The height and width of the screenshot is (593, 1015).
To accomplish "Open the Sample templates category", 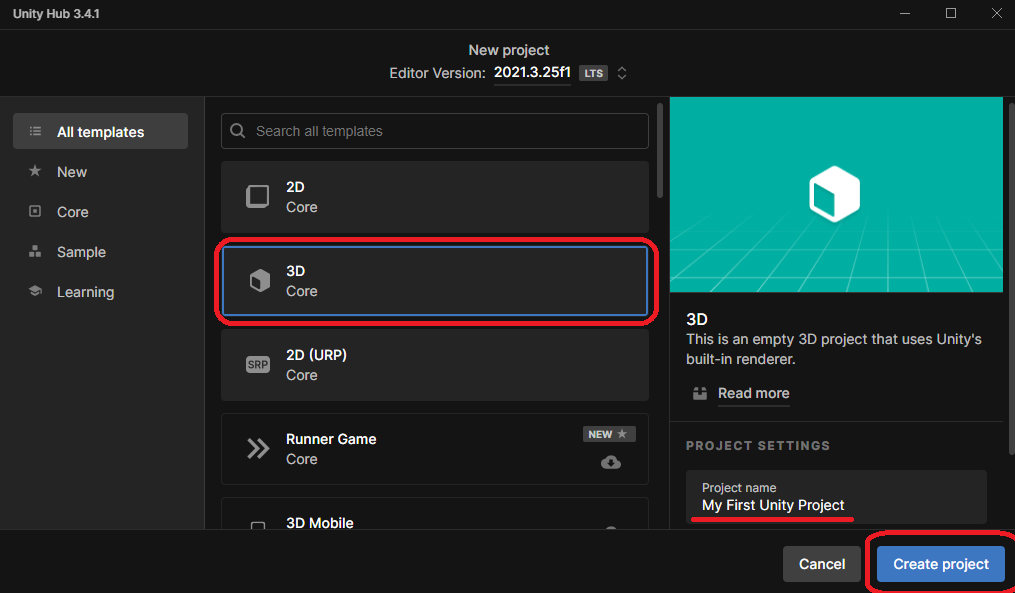I will (x=81, y=252).
